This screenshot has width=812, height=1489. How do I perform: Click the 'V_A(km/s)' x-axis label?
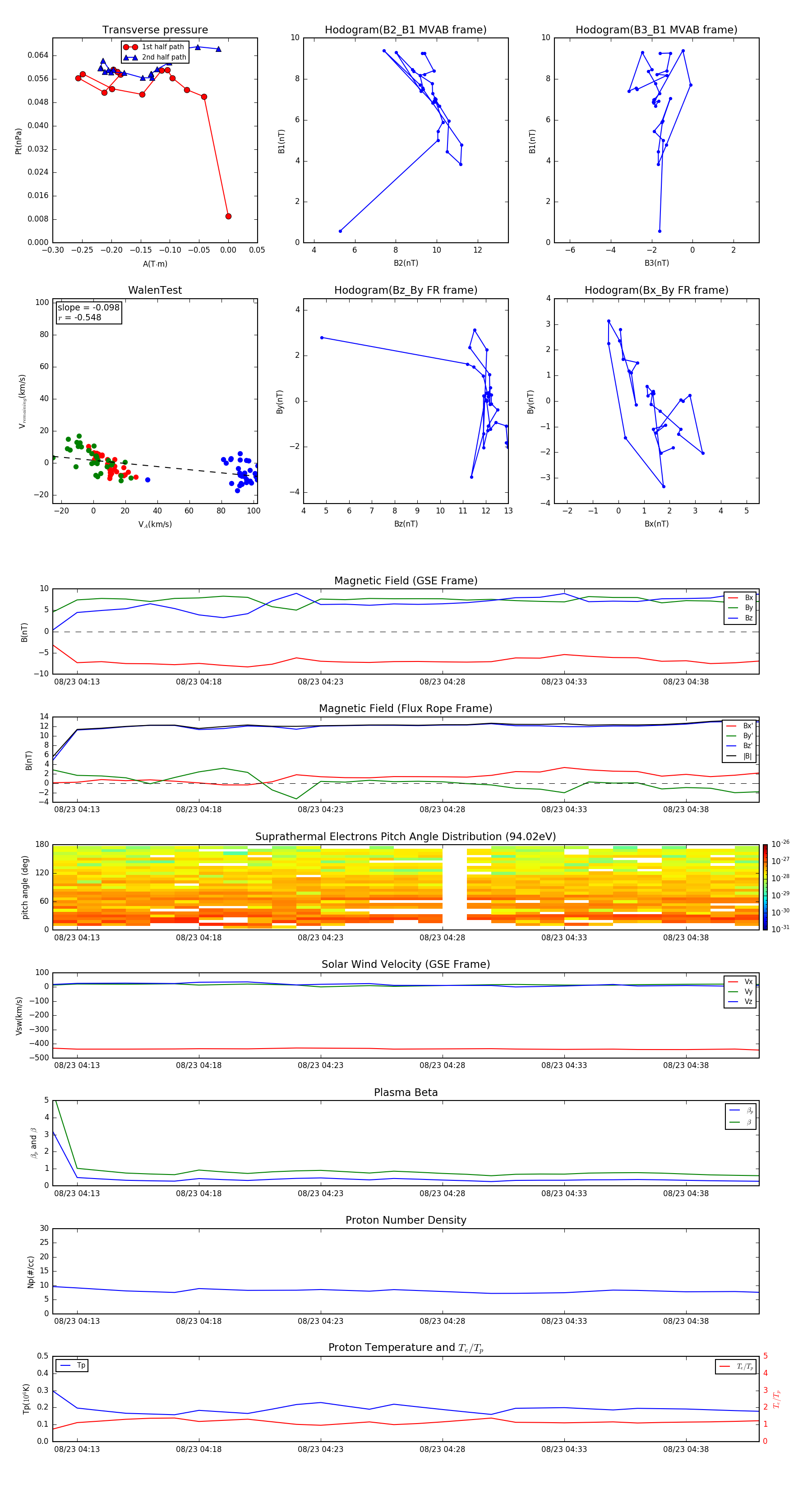[x=155, y=524]
